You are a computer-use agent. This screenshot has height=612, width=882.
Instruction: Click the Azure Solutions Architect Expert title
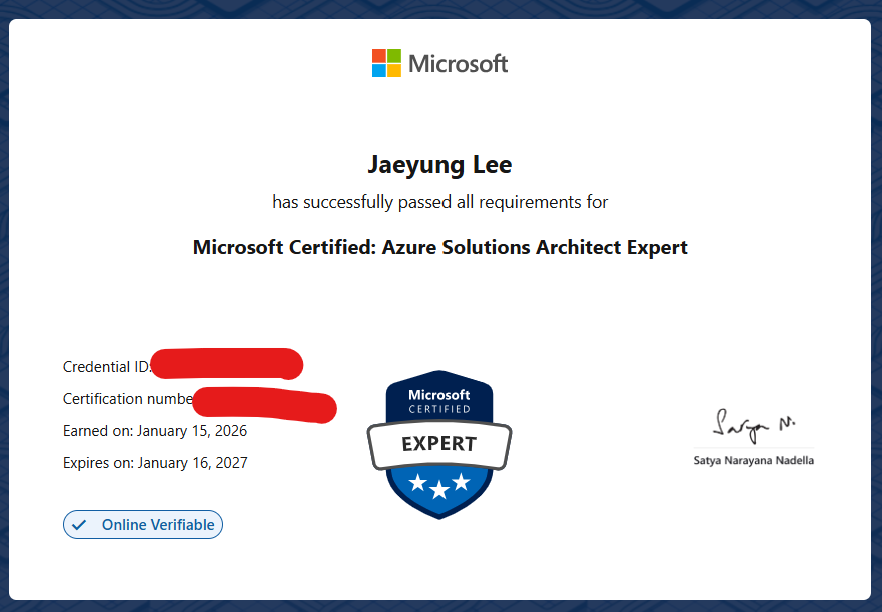pyautogui.click(x=440, y=248)
